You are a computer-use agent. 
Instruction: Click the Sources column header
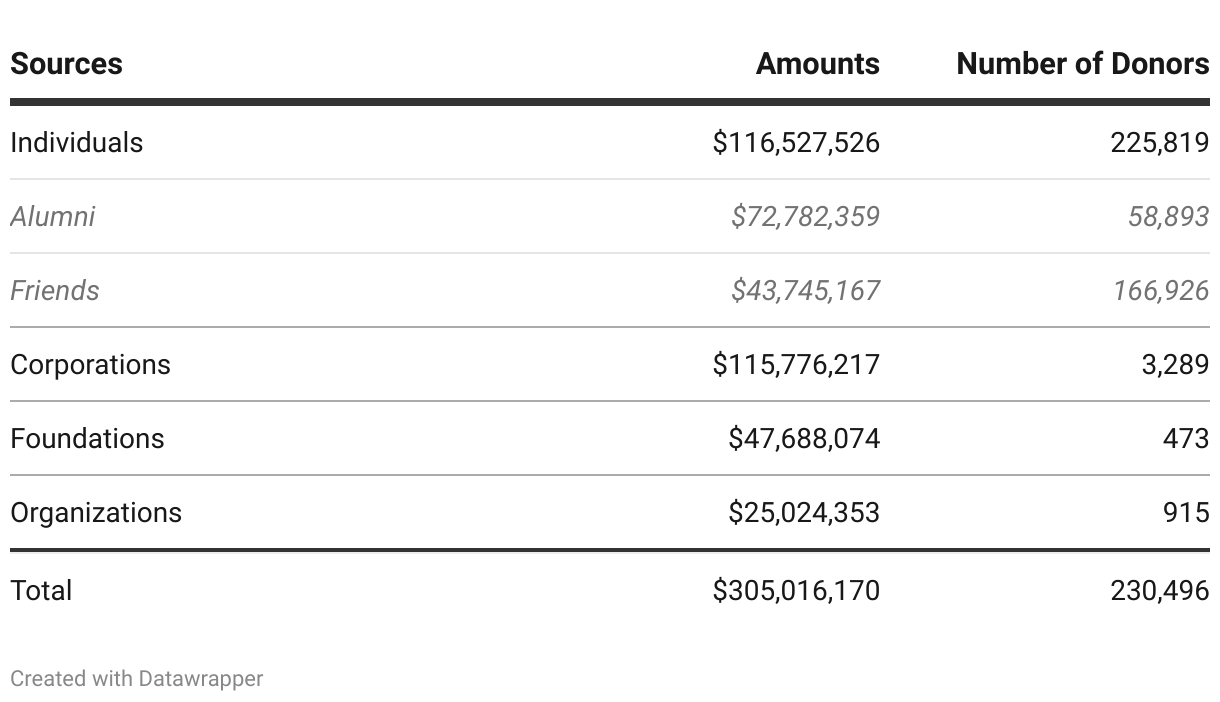(66, 64)
